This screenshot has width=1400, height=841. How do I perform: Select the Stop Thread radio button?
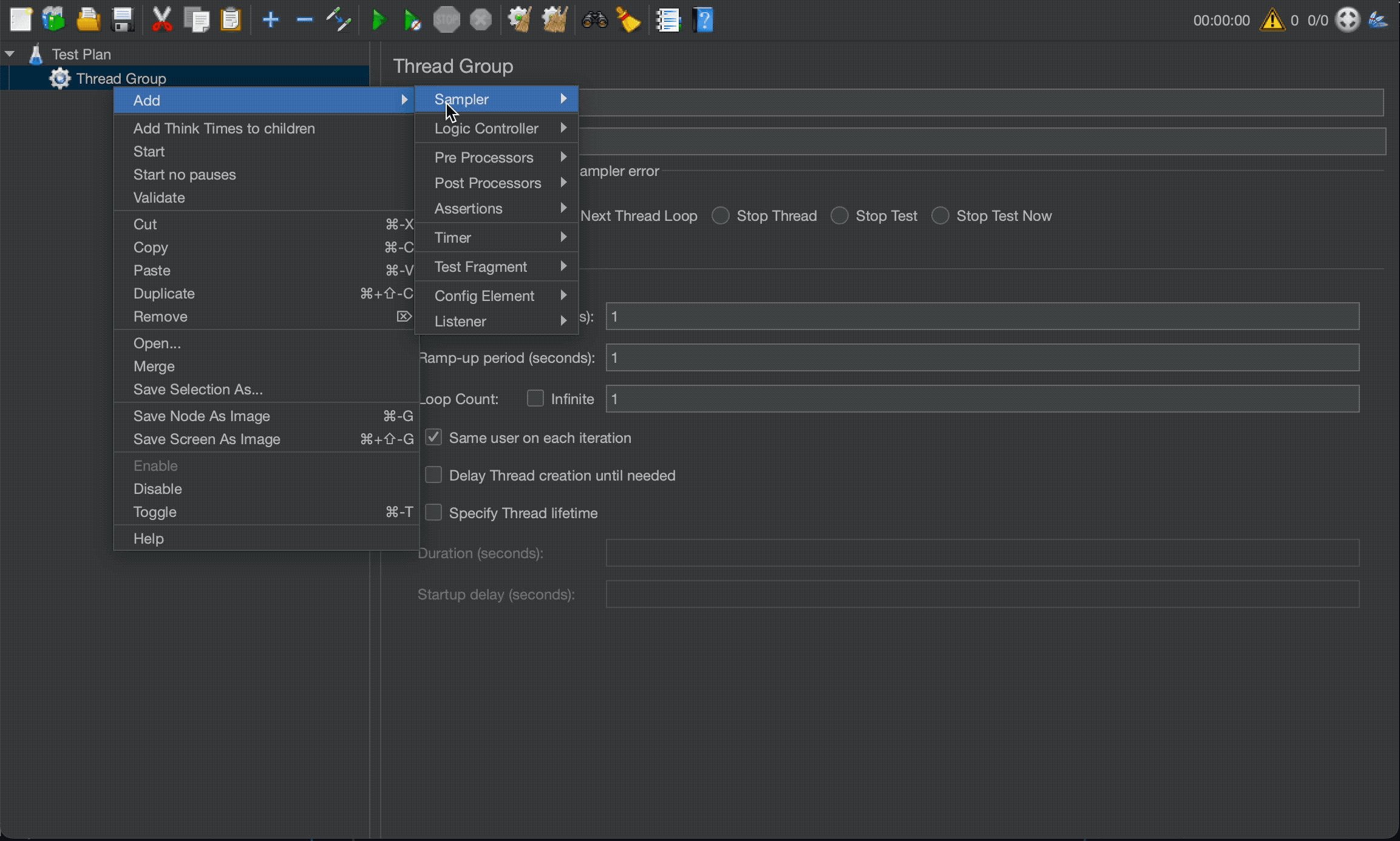tap(721, 215)
